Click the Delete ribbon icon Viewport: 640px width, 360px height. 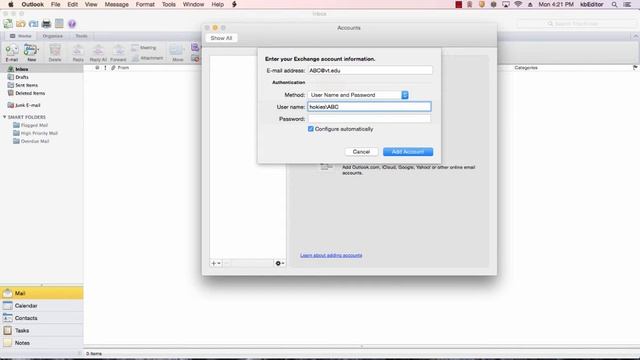point(55,53)
